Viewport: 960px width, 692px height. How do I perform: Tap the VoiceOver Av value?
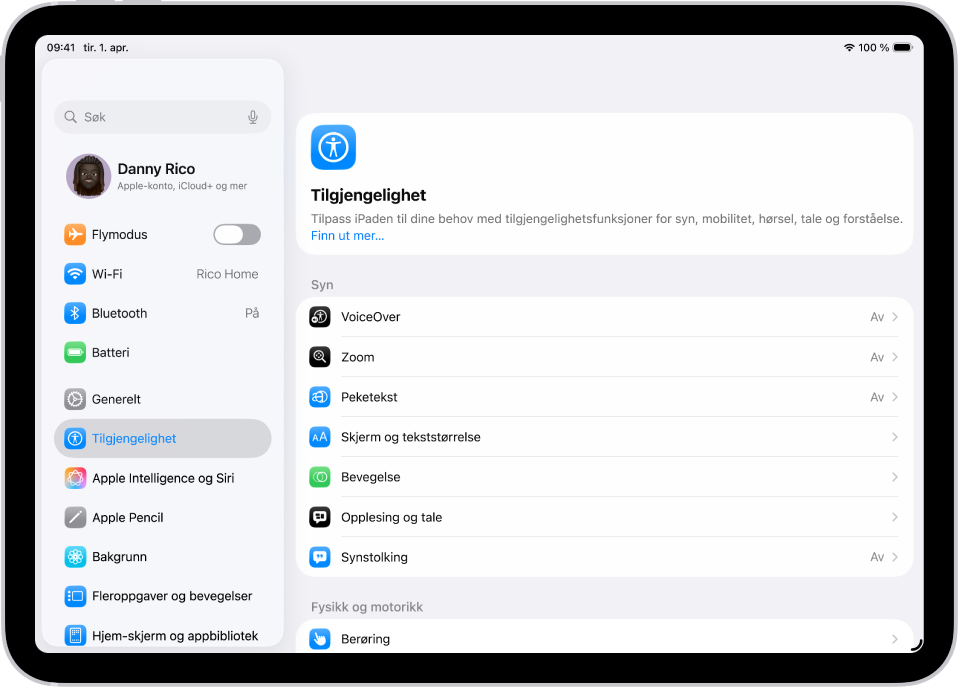877,317
